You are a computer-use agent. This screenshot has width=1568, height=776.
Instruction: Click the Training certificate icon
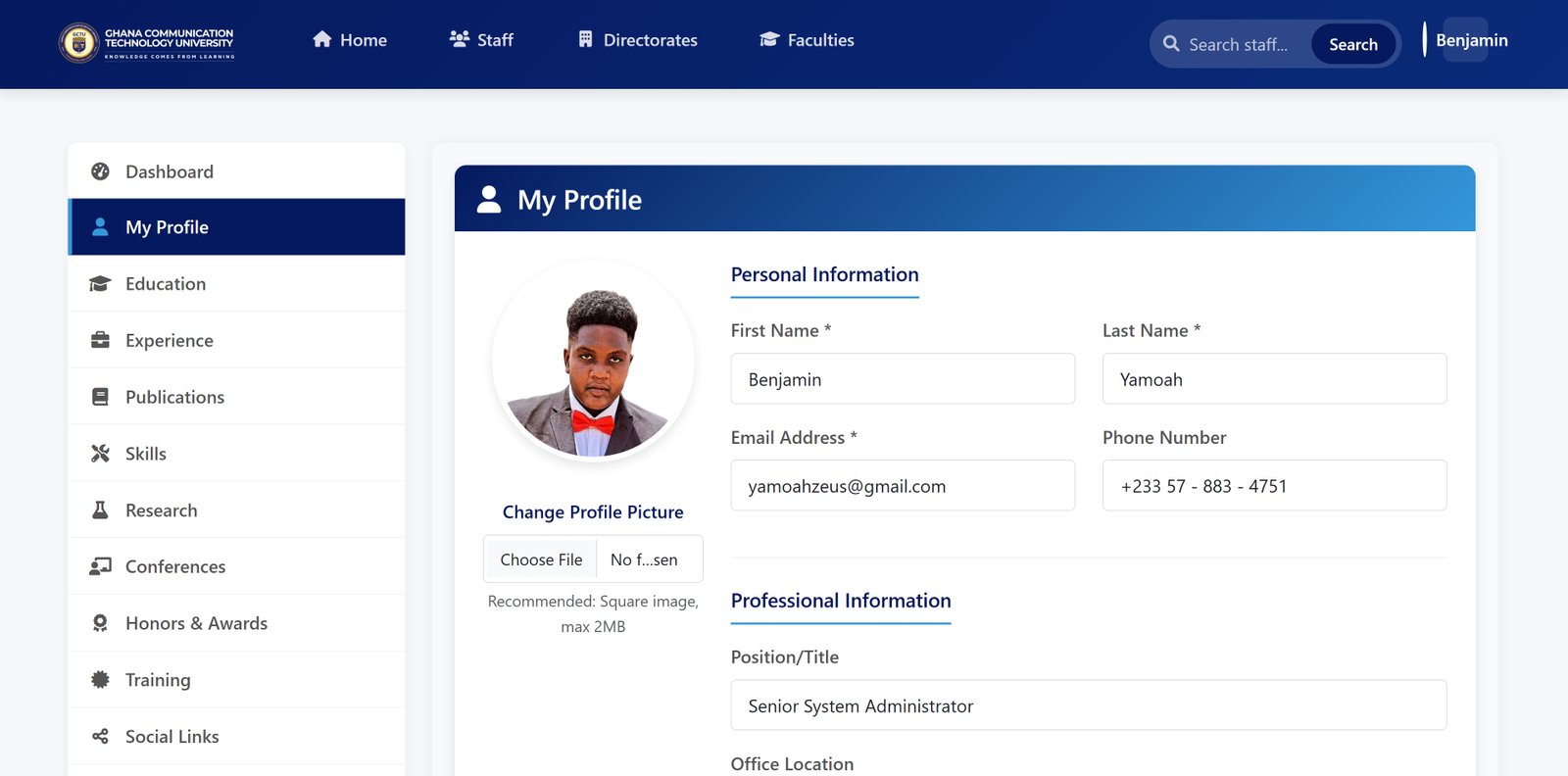[x=100, y=680]
